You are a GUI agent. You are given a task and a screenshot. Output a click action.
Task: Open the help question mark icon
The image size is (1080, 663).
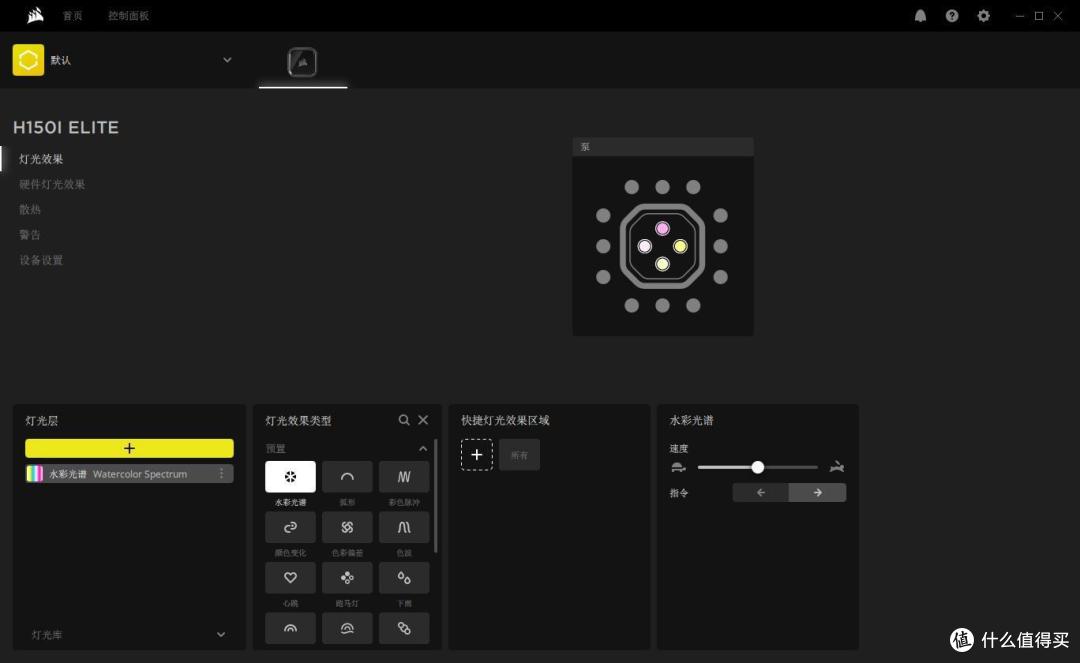(952, 16)
